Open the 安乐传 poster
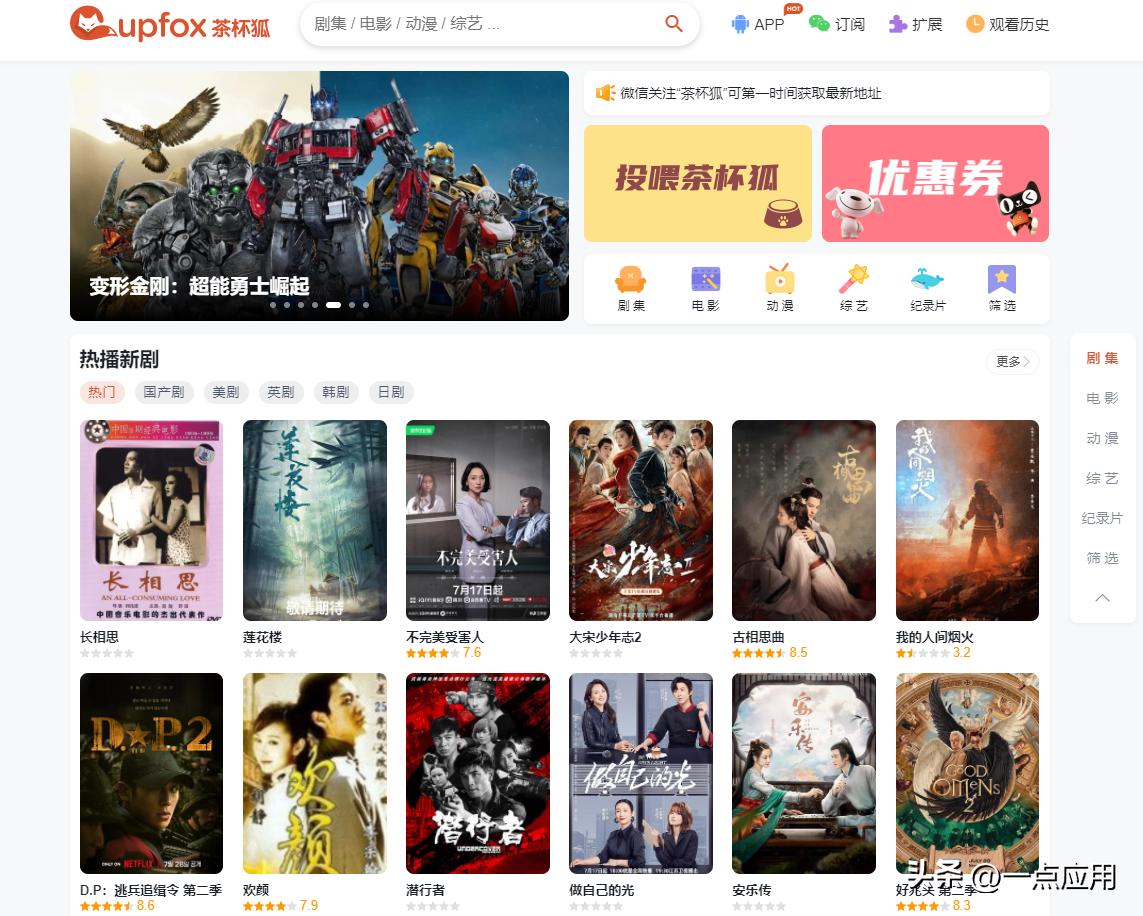 [804, 773]
